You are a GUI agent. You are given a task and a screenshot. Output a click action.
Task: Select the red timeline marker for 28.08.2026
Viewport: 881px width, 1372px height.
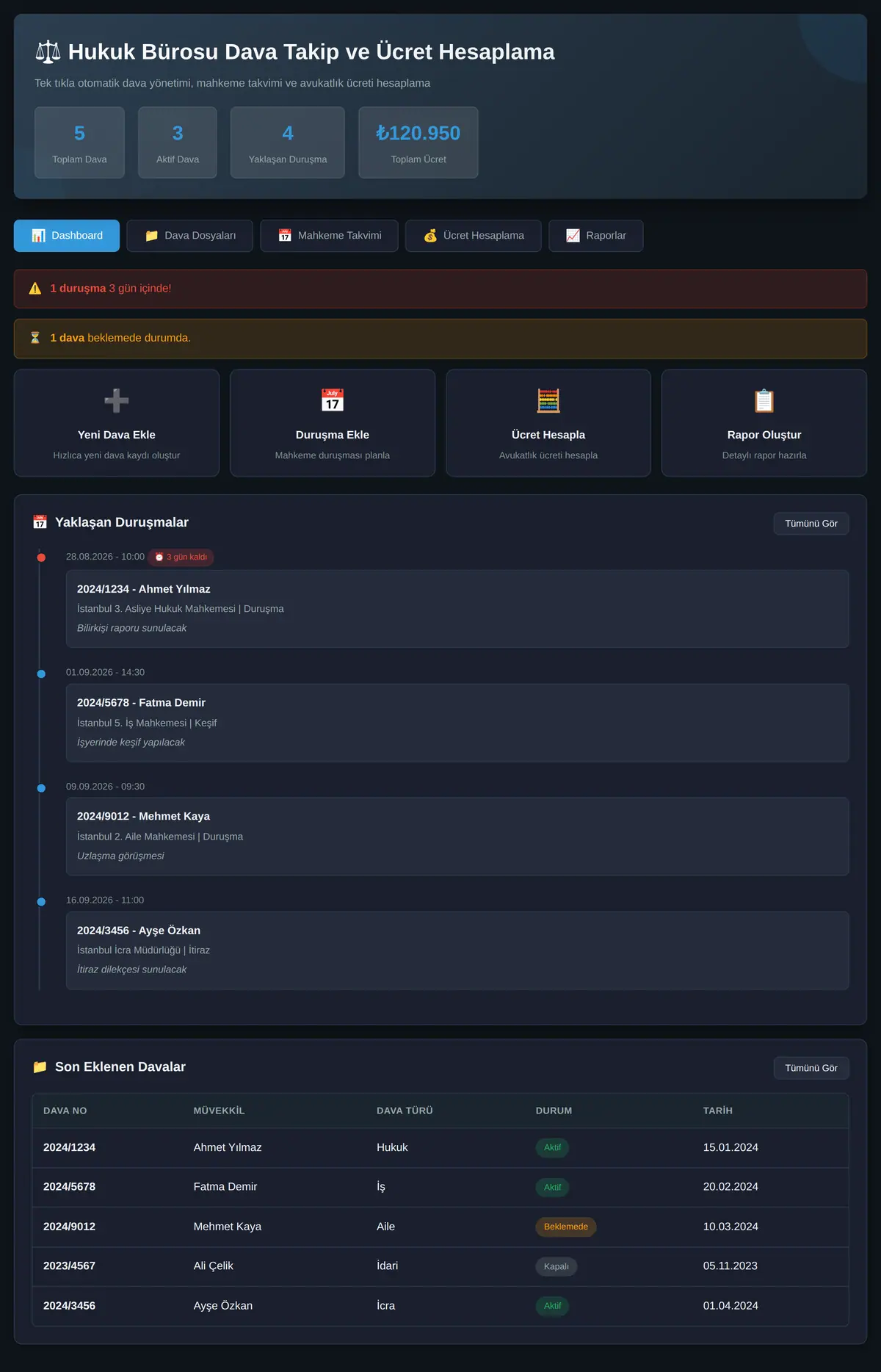point(41,557)
